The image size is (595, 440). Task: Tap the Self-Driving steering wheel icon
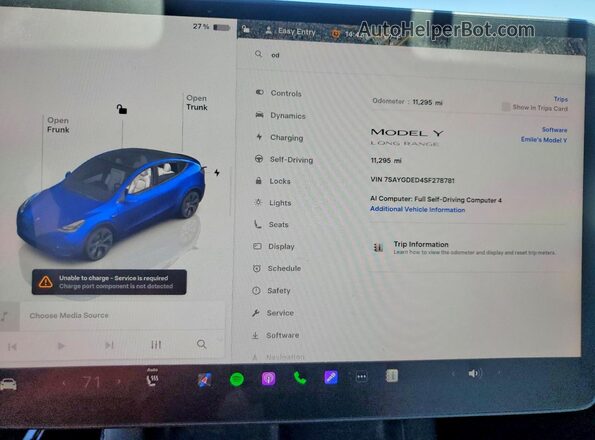pos(258,159)
